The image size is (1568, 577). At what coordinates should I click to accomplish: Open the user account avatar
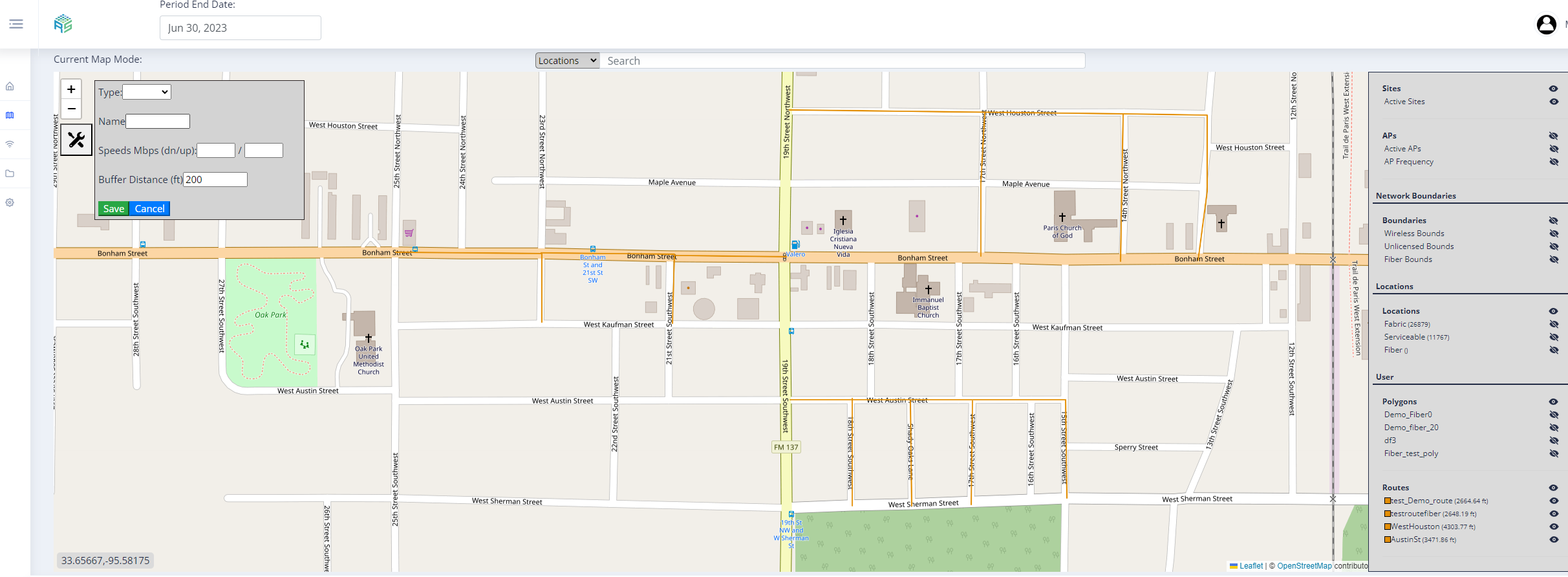point(1546,25)
